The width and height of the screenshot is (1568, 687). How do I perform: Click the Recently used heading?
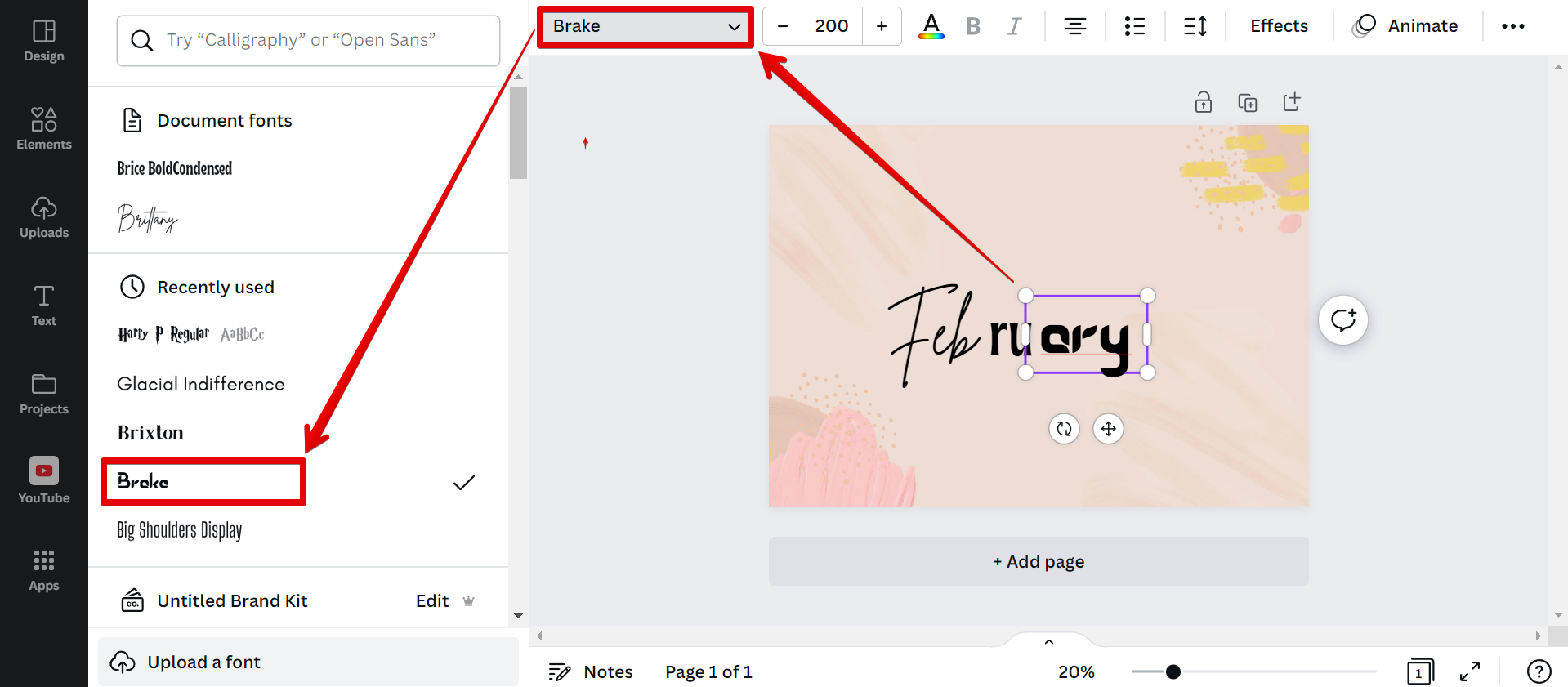coord(216,288)
